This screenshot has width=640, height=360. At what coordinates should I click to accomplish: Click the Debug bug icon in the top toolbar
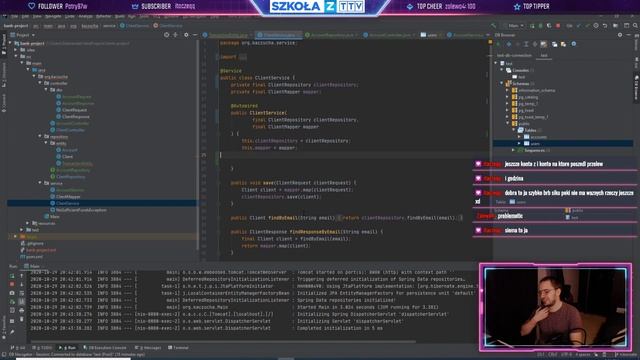[540, 26]
